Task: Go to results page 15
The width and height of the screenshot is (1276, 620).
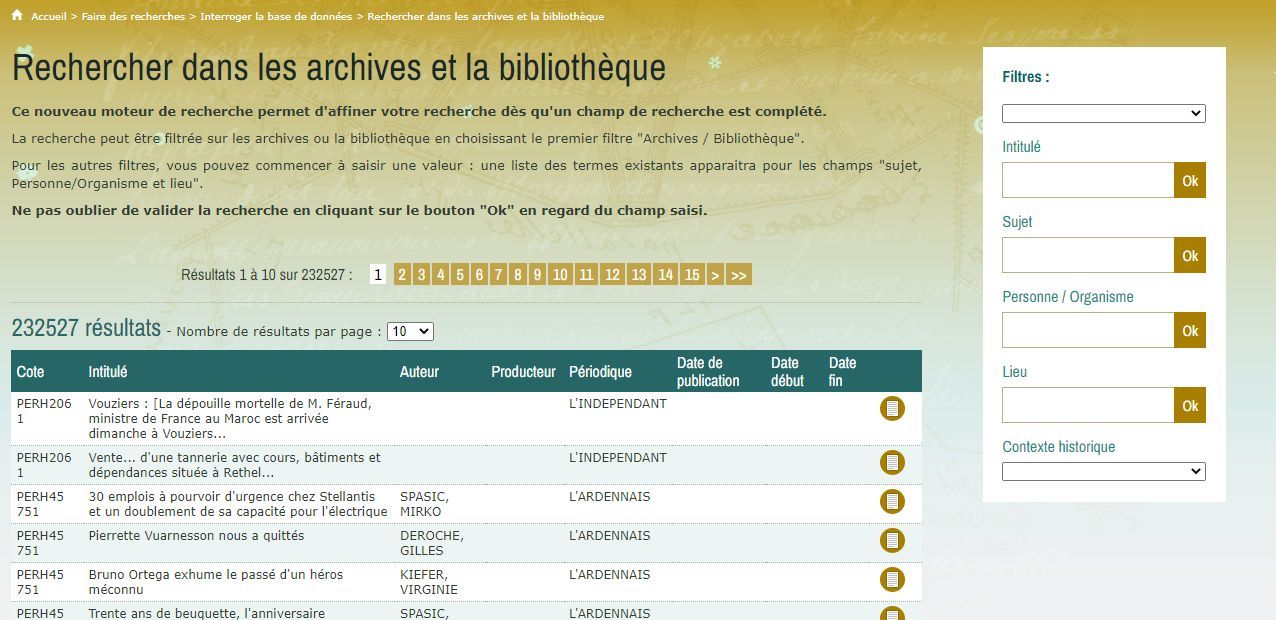Action: (692, 275)
